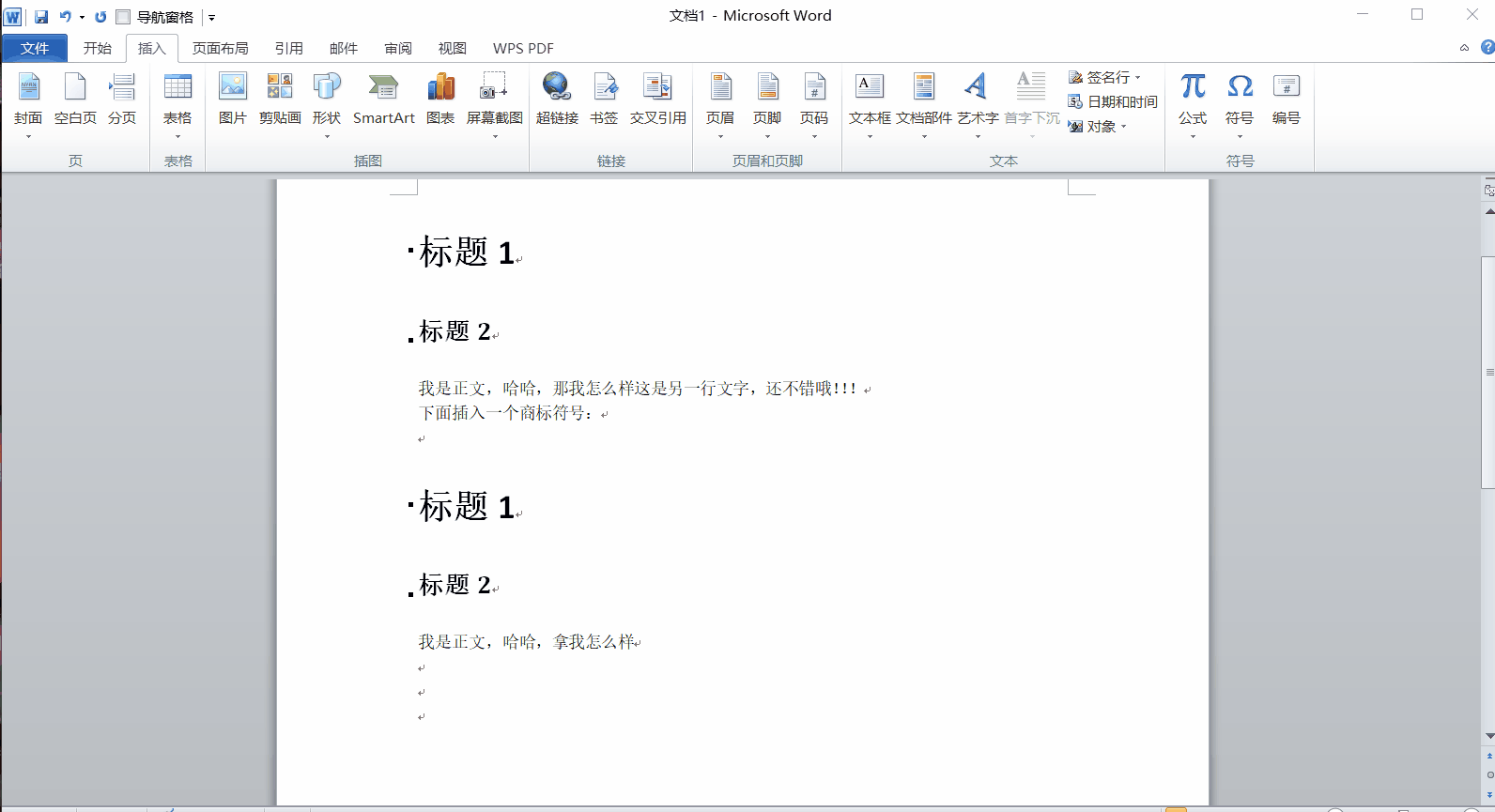This screenshot has height=812, width=1495.
Task: Insert a blank page (空白页)
Action: (75, 100)
